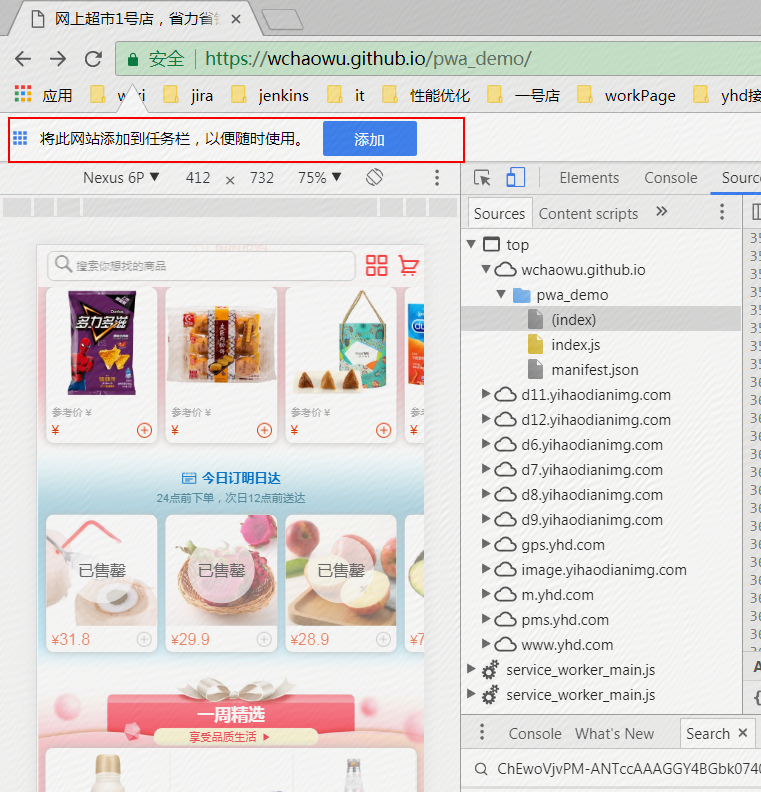This screenshot has width=761, height=792.
Task: Reload the page with the refresh icon
Action: pyautogui.click(x=93, y=59)
